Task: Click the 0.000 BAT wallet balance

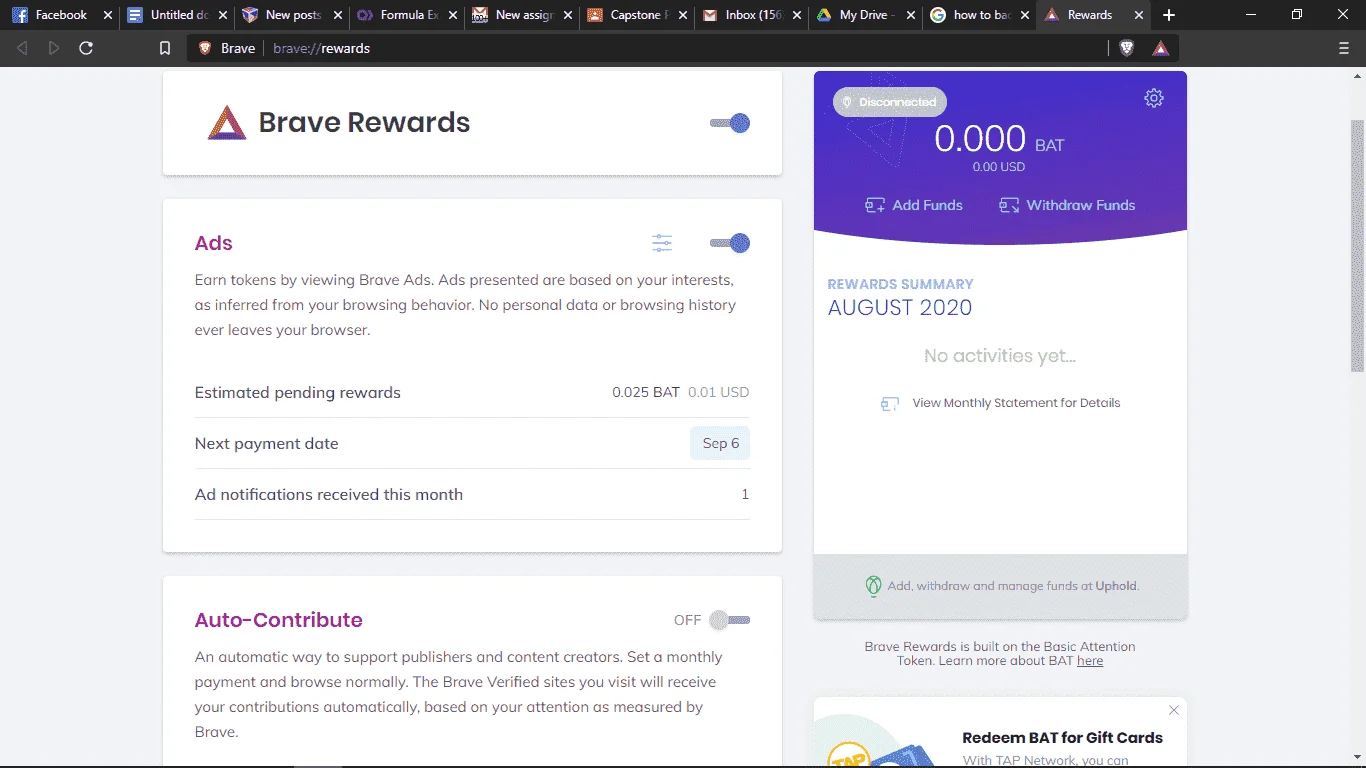Action: click(x=999, y=140)
